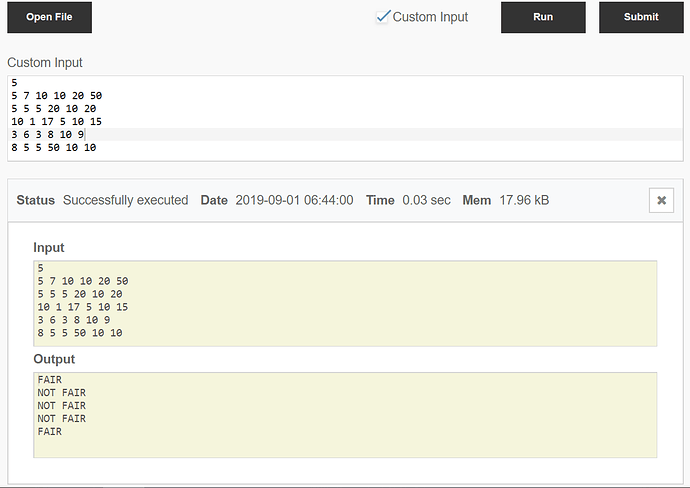
Task: Click '3 6 3 8 10 9' in results Input box
Action: (x=74, y=320)
